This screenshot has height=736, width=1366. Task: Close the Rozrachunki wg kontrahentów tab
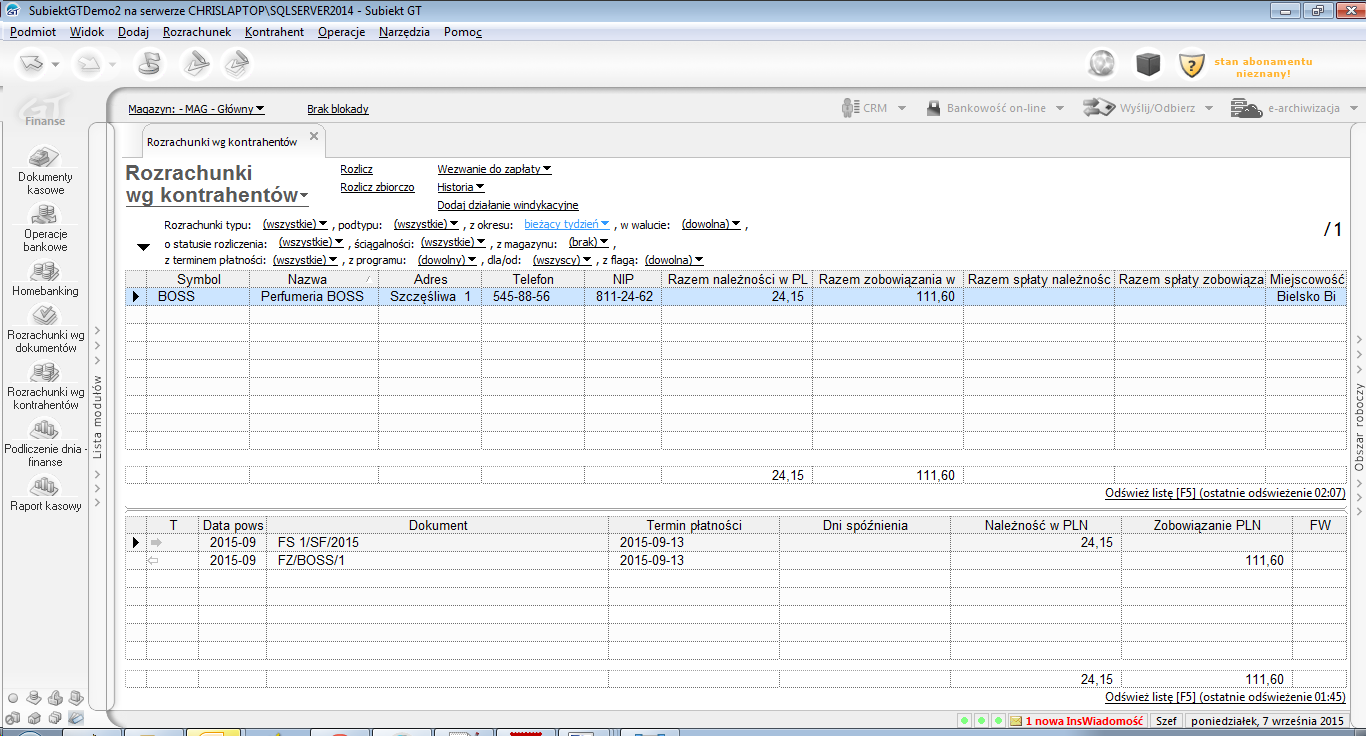313,136
